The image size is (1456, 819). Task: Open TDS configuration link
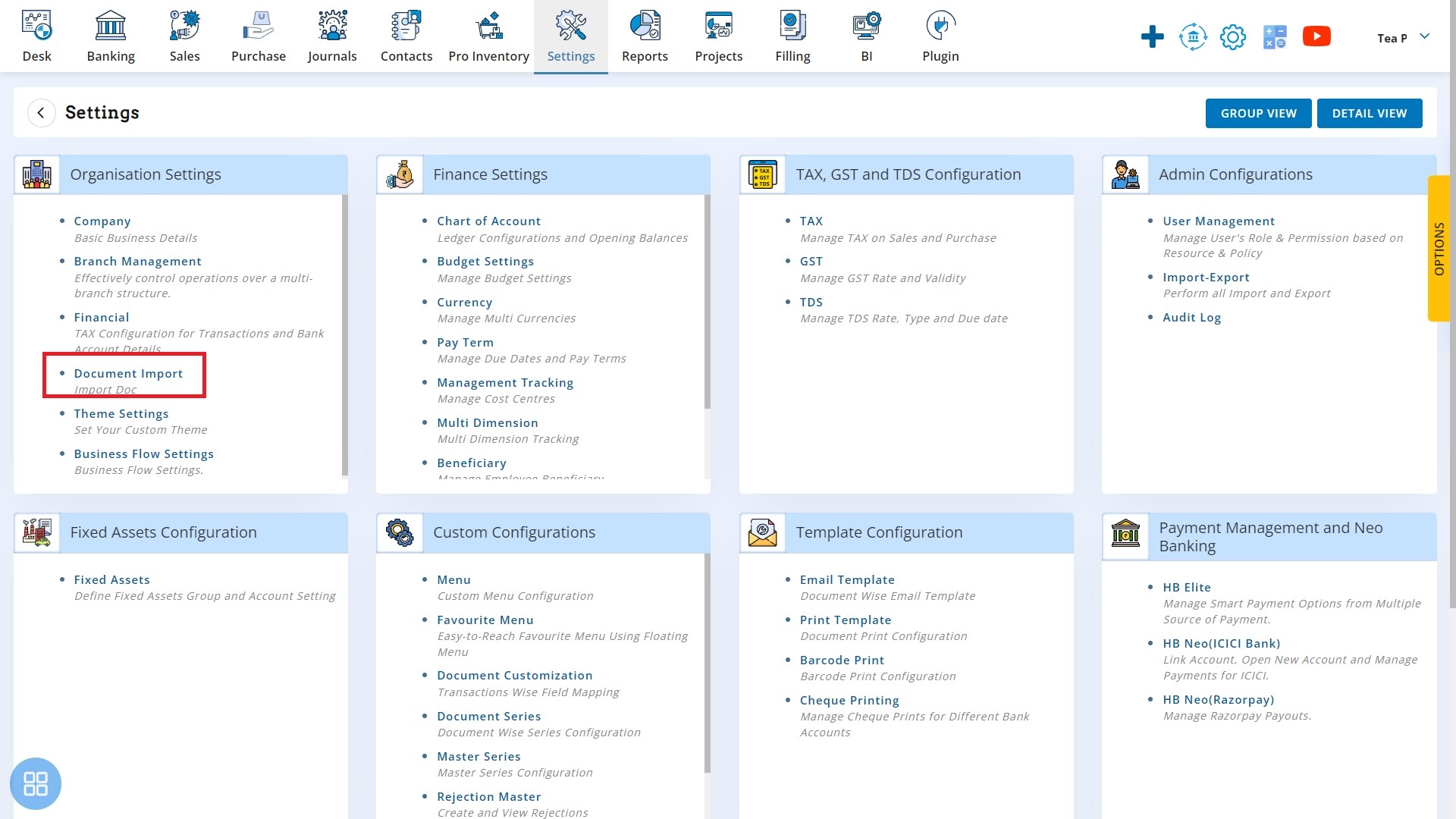(x=811, y=302)
